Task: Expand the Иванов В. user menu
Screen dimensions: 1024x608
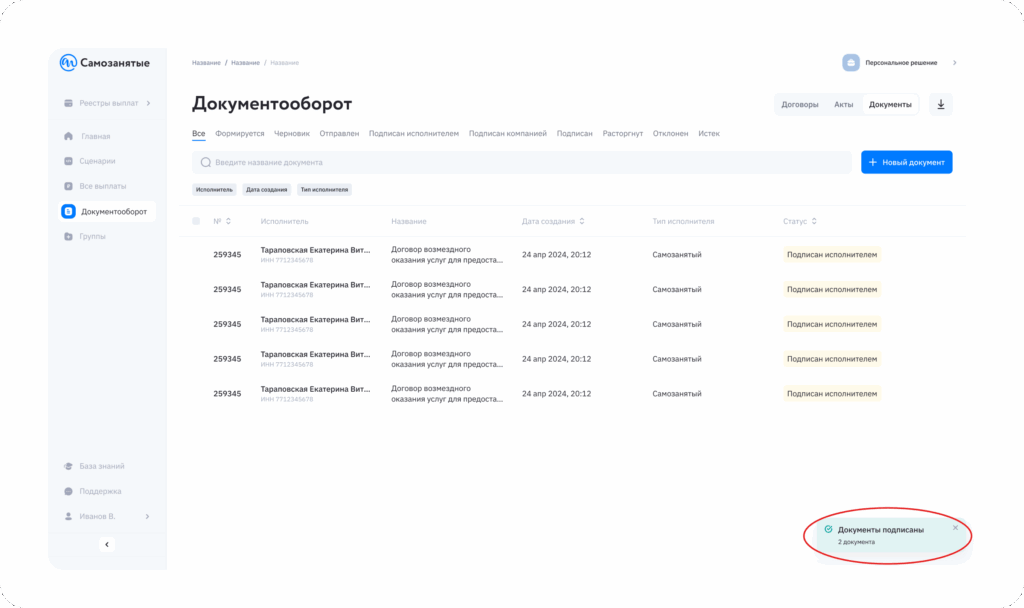Action: coord(147,516)
